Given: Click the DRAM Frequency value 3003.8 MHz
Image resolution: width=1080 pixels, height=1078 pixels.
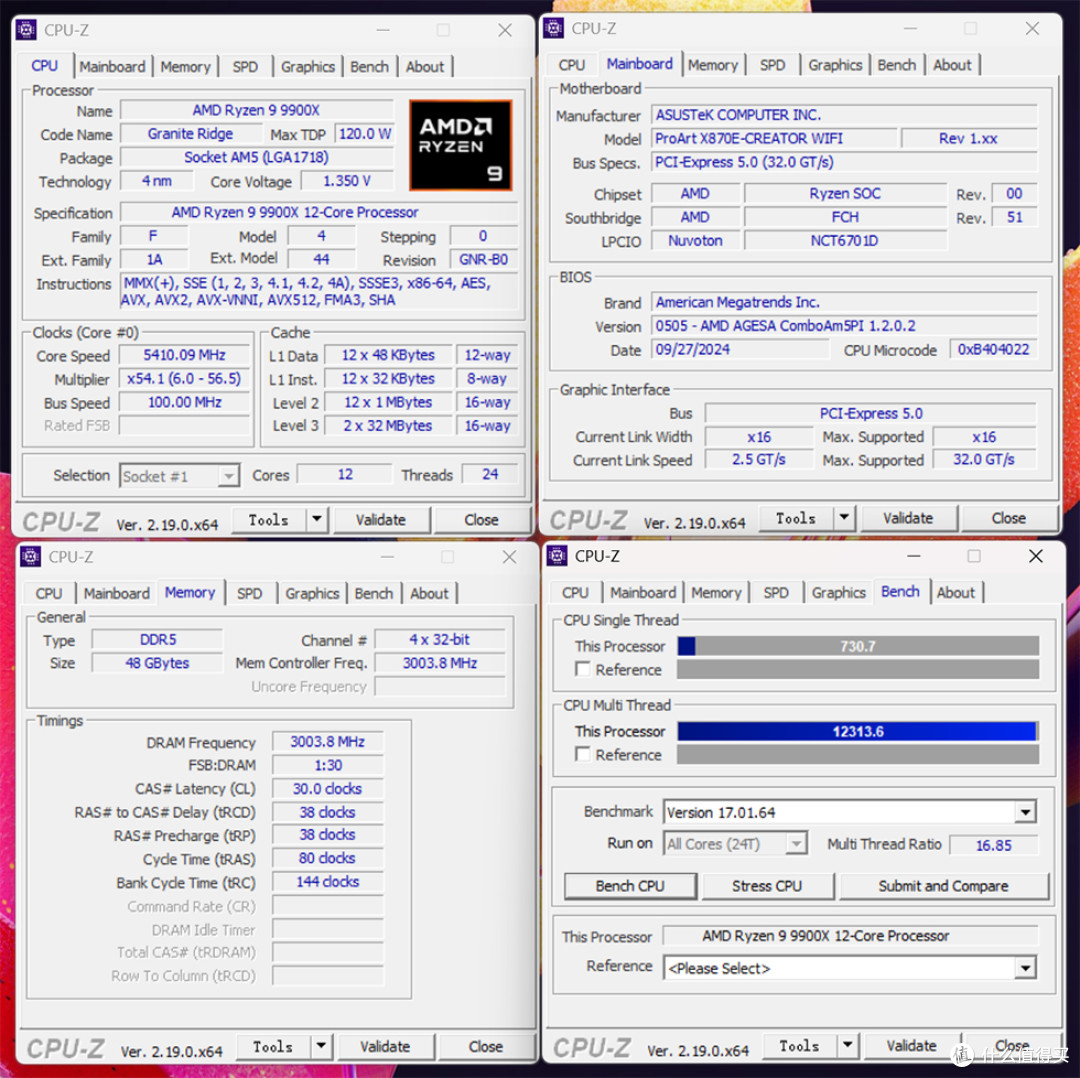Looking at the screenshot, I should point(327,741).
